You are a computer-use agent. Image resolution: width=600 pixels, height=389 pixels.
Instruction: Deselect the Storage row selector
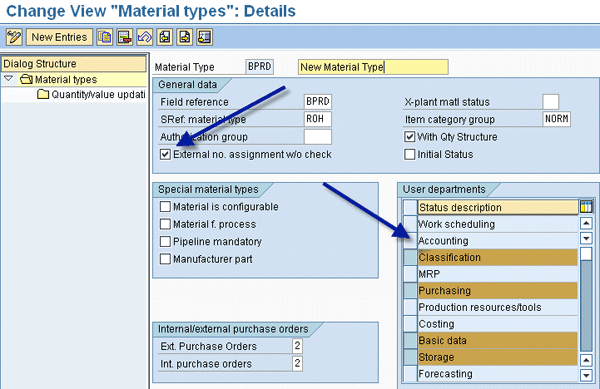pos(410,357)
